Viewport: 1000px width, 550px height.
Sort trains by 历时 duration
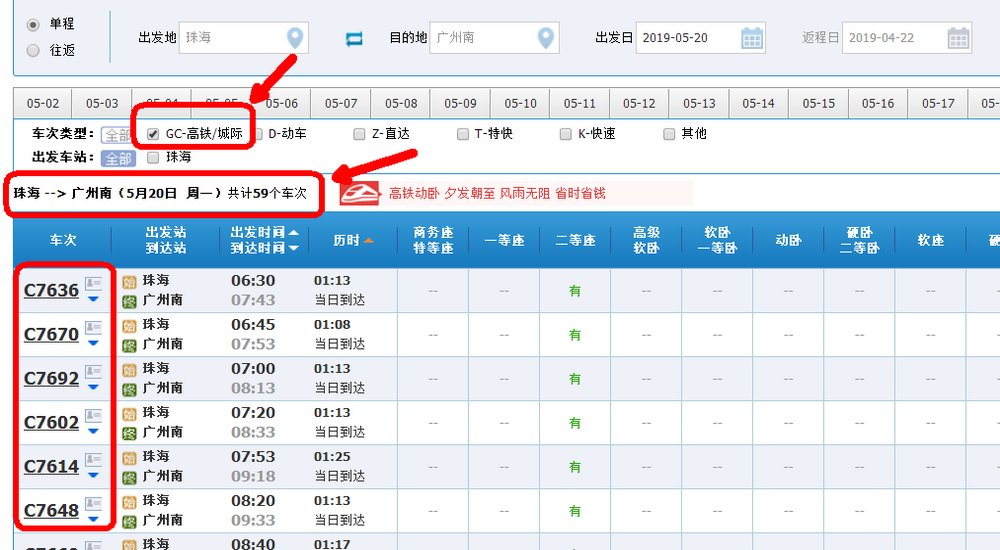353,241
